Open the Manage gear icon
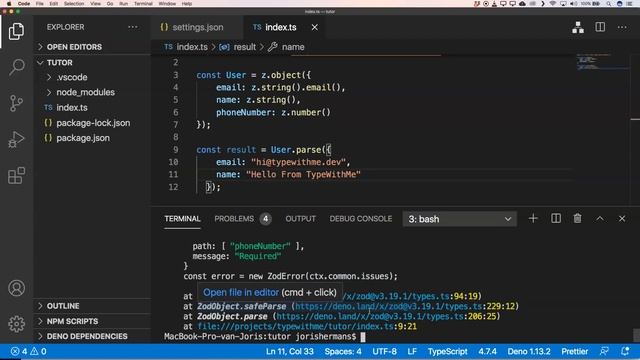The height and width of the screenshot is (360, 640). 16,324
